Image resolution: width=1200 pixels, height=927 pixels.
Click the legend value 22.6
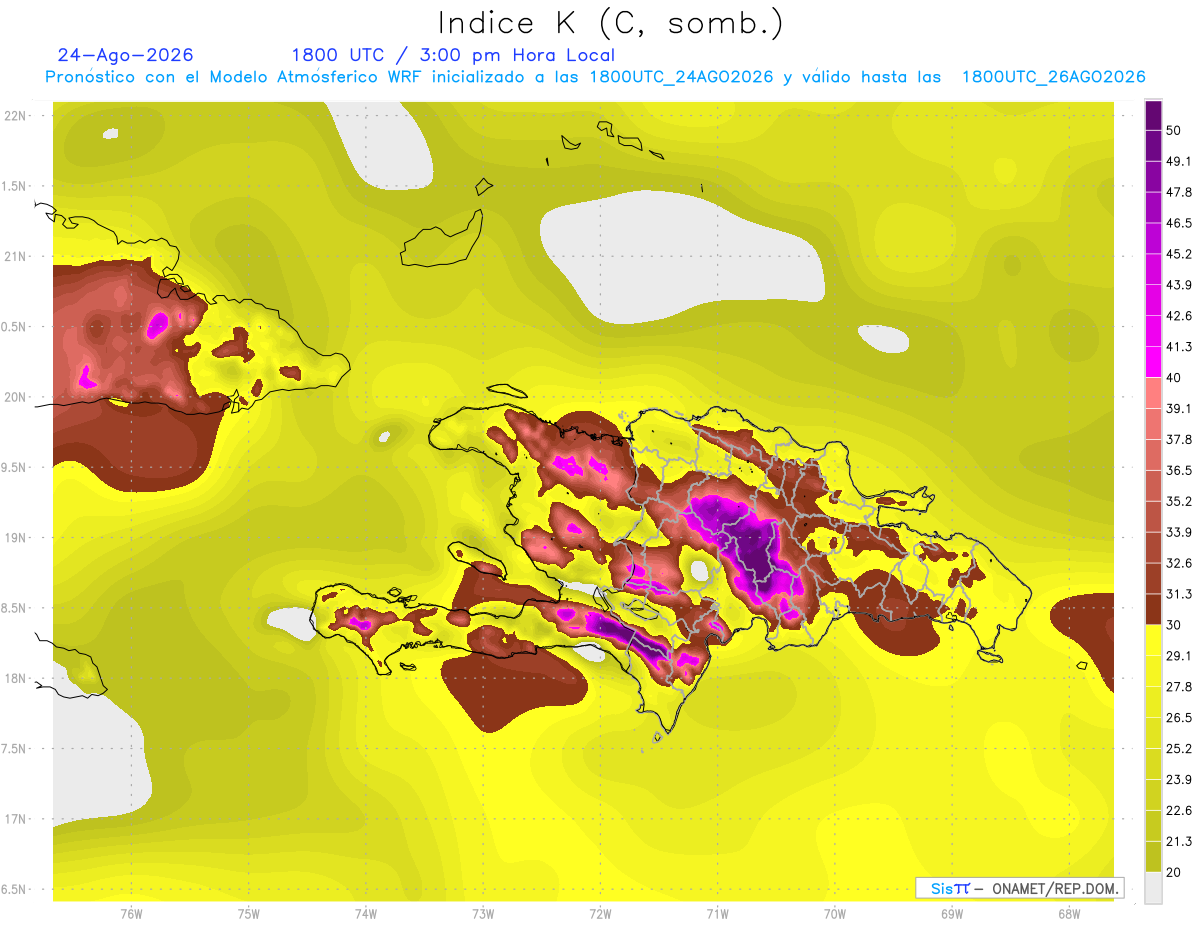1179,810
